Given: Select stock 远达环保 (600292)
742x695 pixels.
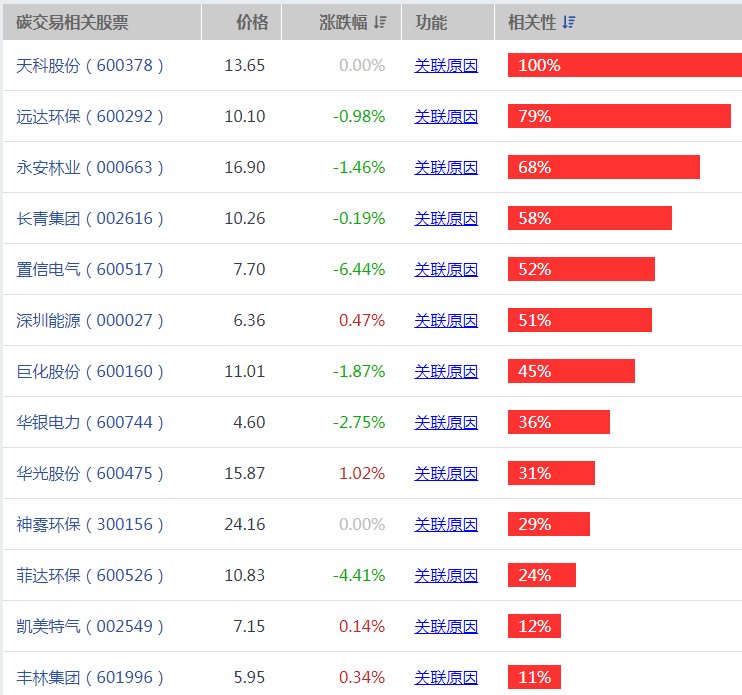Looking at the screenshot, I should click(x=90, y=116).
